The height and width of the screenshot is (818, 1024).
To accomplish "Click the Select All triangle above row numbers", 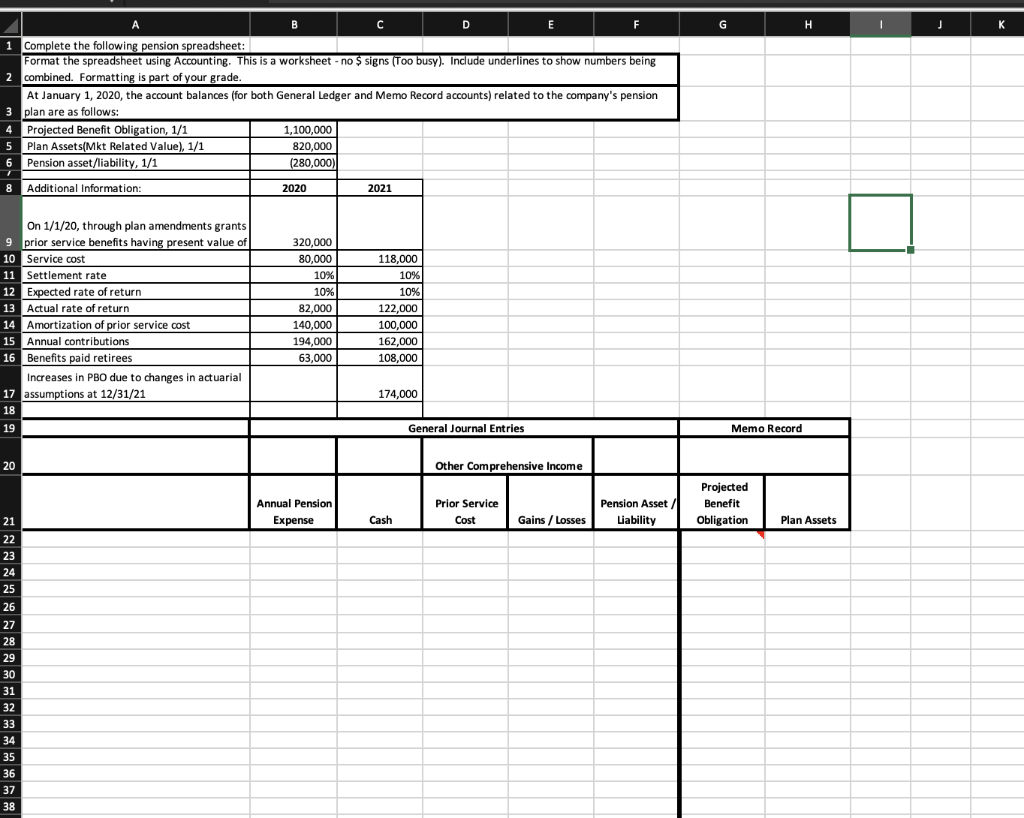I will (x=8, y=23).
